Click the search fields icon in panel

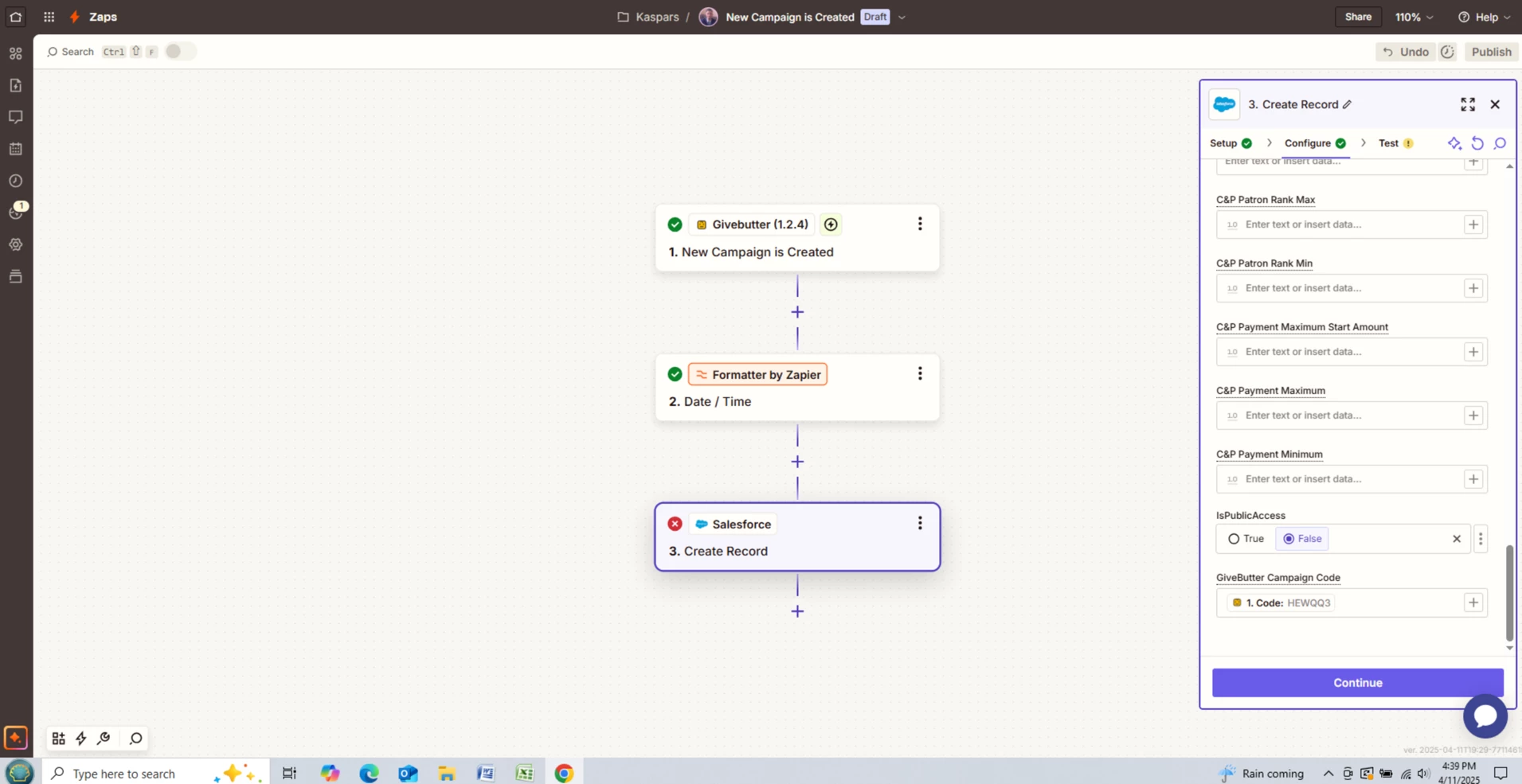pyautogui.click(x=1500, y=143)
